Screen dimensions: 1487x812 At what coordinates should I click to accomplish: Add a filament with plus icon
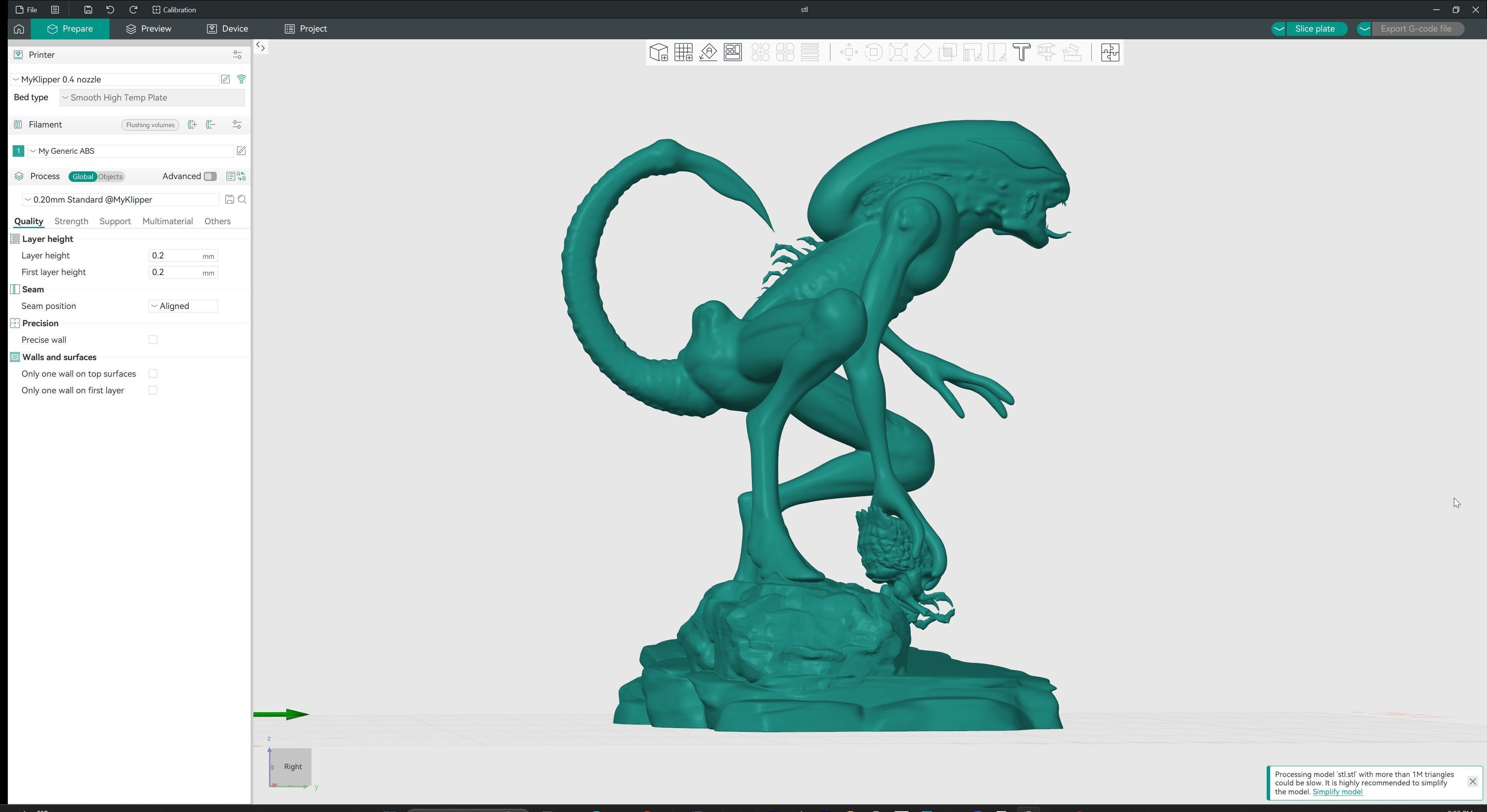pos(192,125)
